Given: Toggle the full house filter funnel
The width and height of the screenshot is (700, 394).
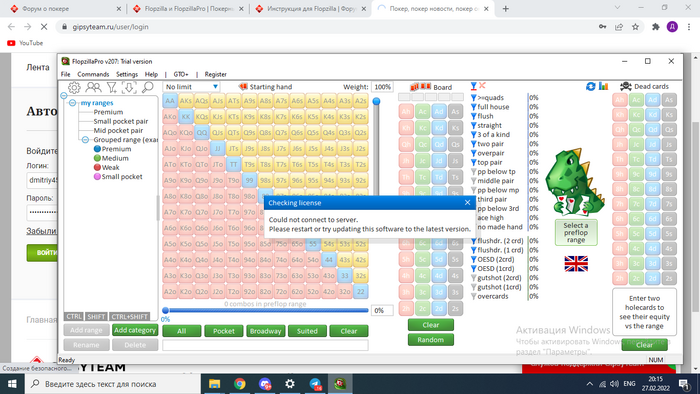Looking at the screenshot, I should (474, 107).
